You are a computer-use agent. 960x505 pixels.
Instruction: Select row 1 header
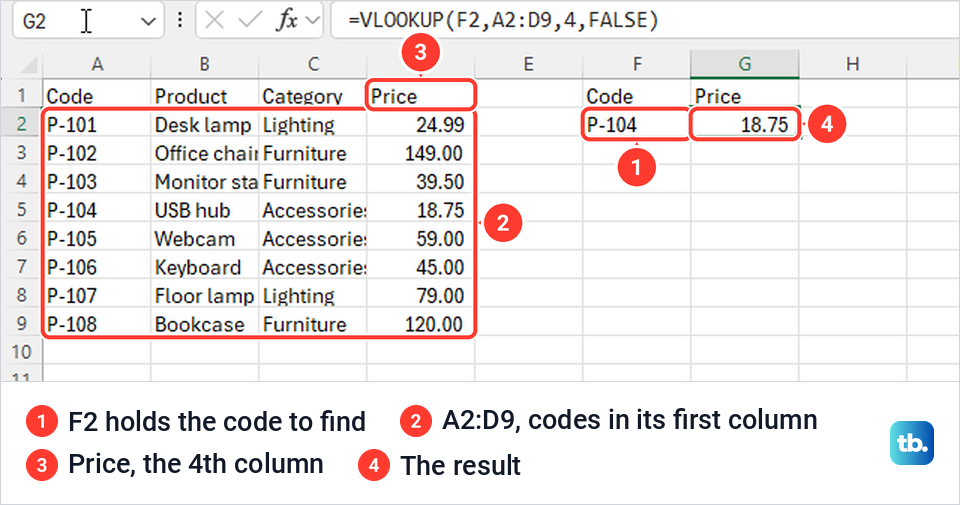[x=21, y=95]
